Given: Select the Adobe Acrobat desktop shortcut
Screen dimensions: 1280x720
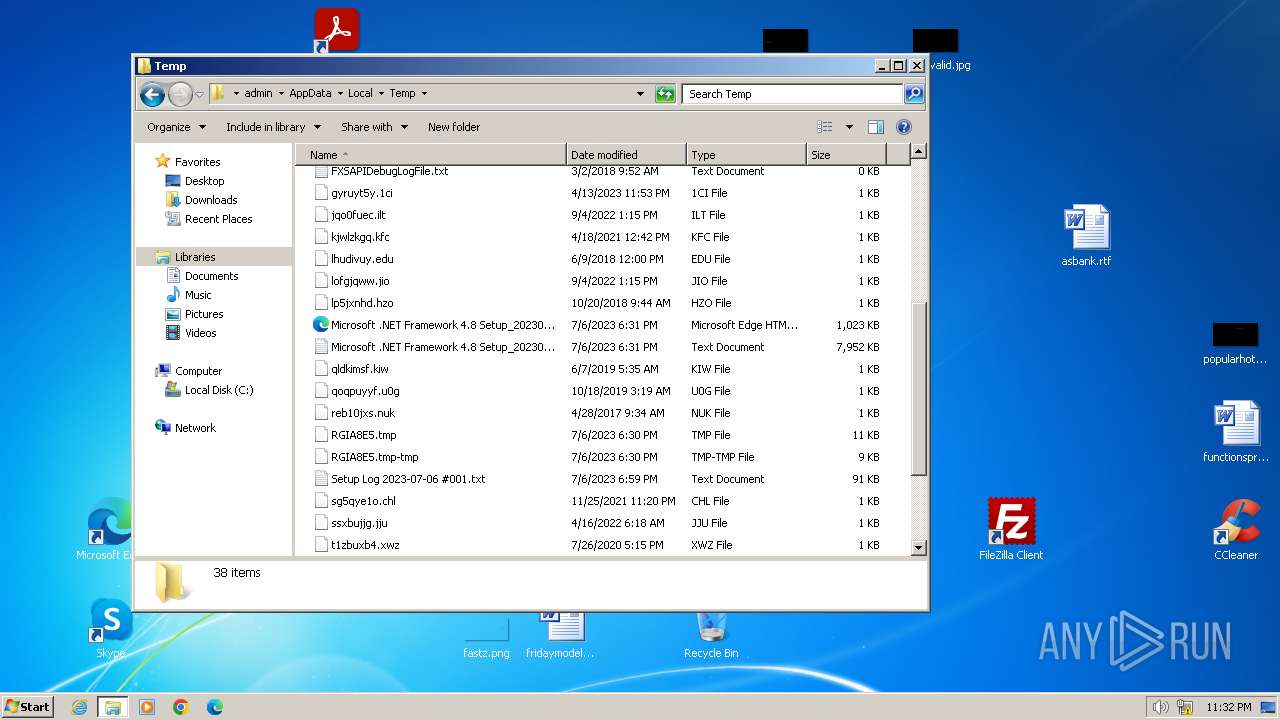Looking at the screenshot, I should (x=337, y=30).
